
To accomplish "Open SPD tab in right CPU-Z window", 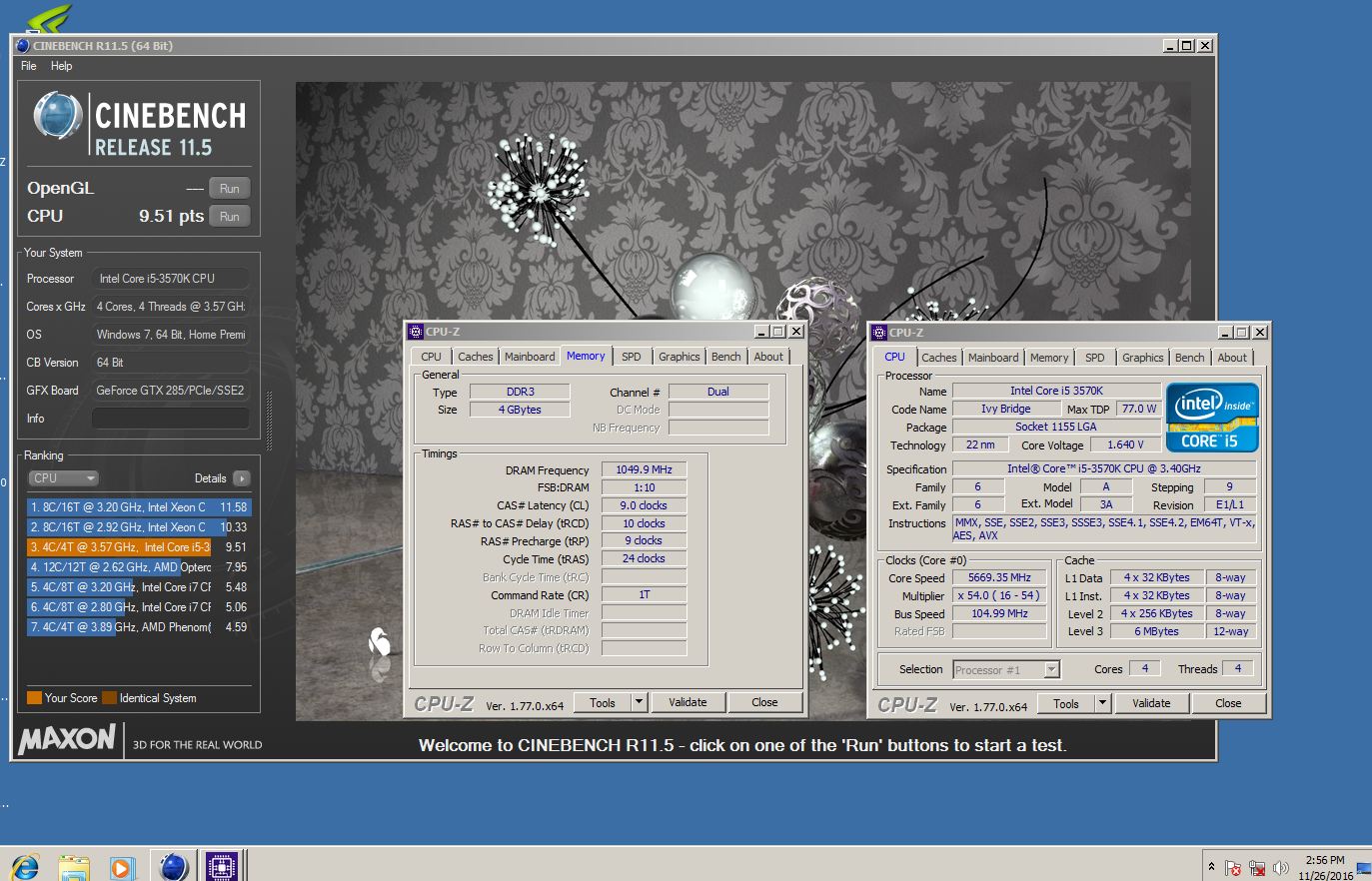I will click(1095, 358).
